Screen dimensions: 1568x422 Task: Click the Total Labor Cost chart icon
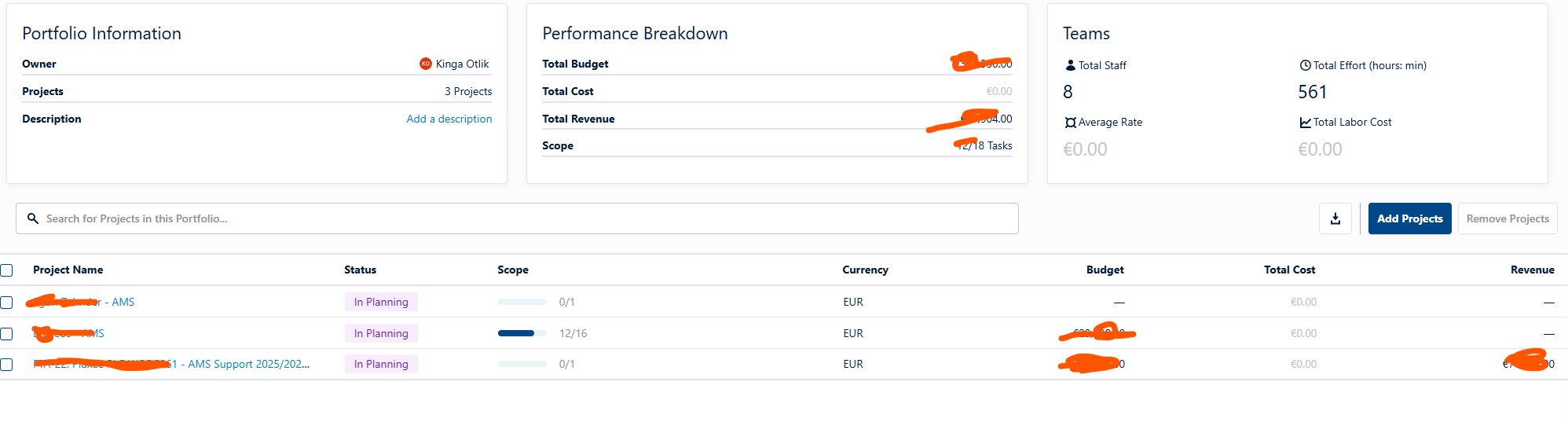[x=1305, y=122]
